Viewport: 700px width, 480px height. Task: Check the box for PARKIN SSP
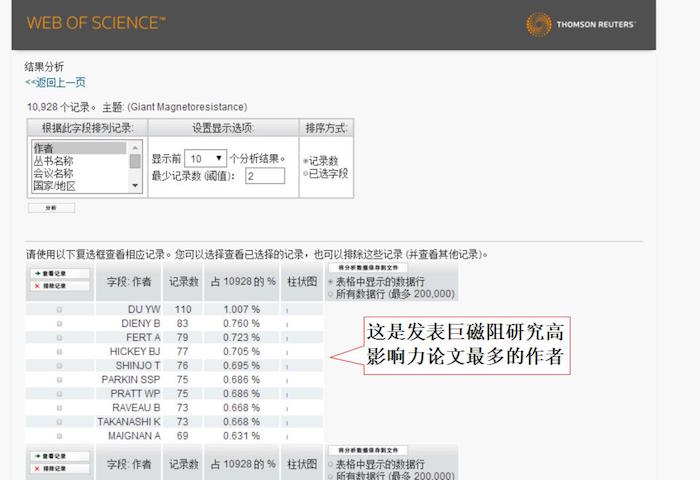pos(59,380)
